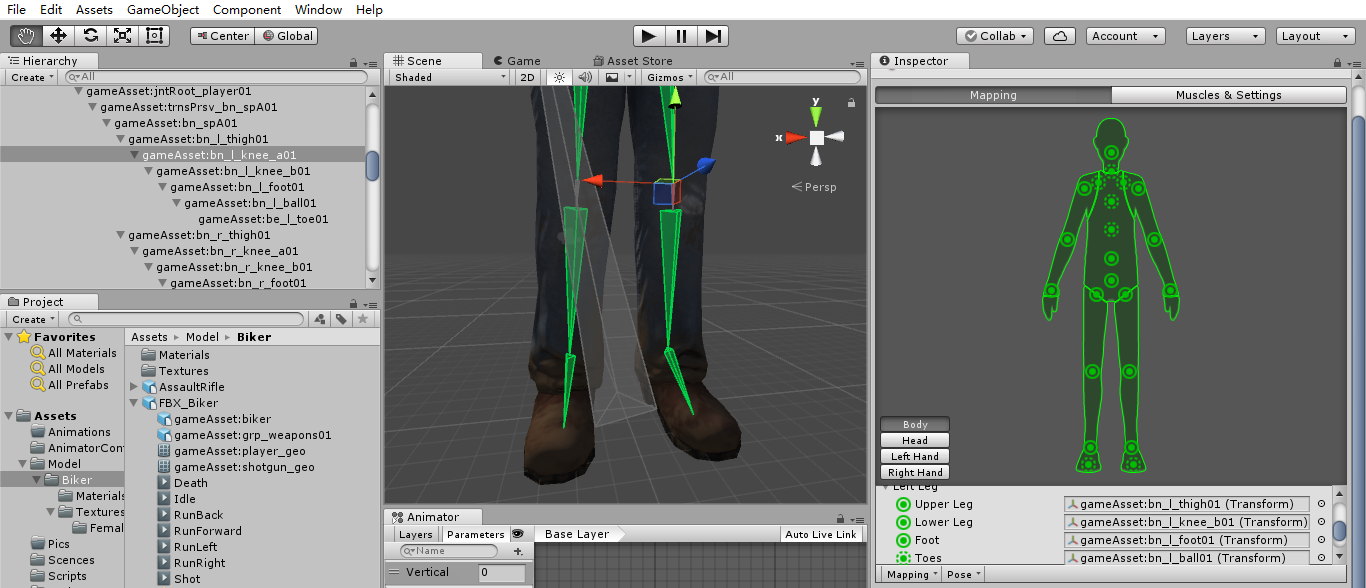This screenshot has height=588, width=1366.
Task: Open the Account dropdown
Action: [x=1126, y=36]
